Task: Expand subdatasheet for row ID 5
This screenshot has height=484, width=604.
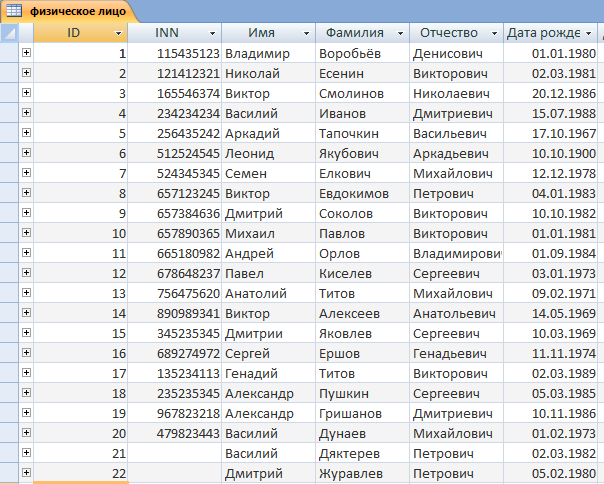Action: [26, 133]
